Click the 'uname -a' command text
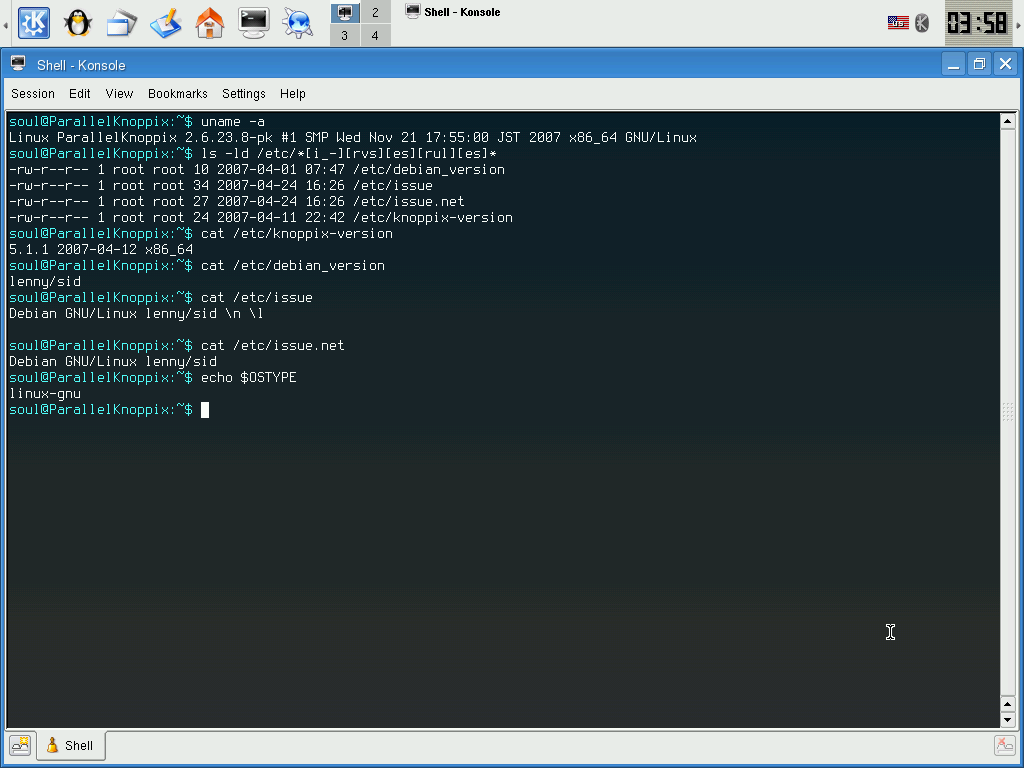The image size is (1024, 768). coord(232,121)
